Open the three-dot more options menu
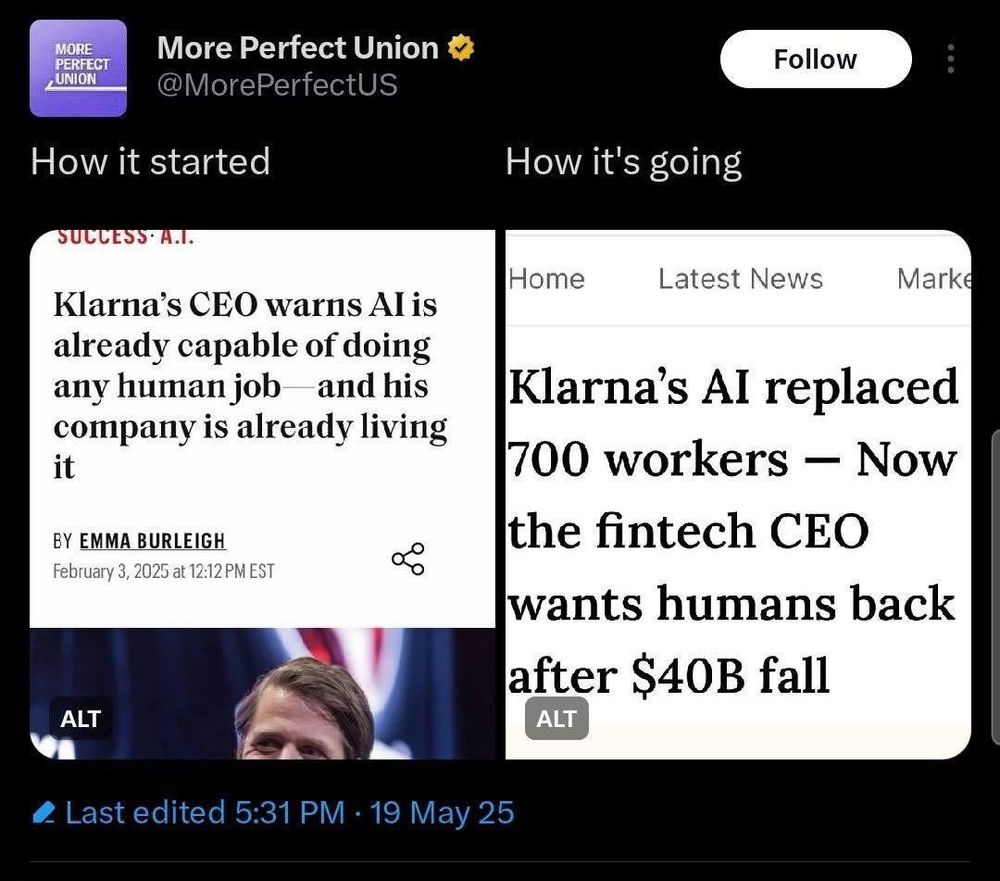1000x881 pixels. click(x=950, y=59)
